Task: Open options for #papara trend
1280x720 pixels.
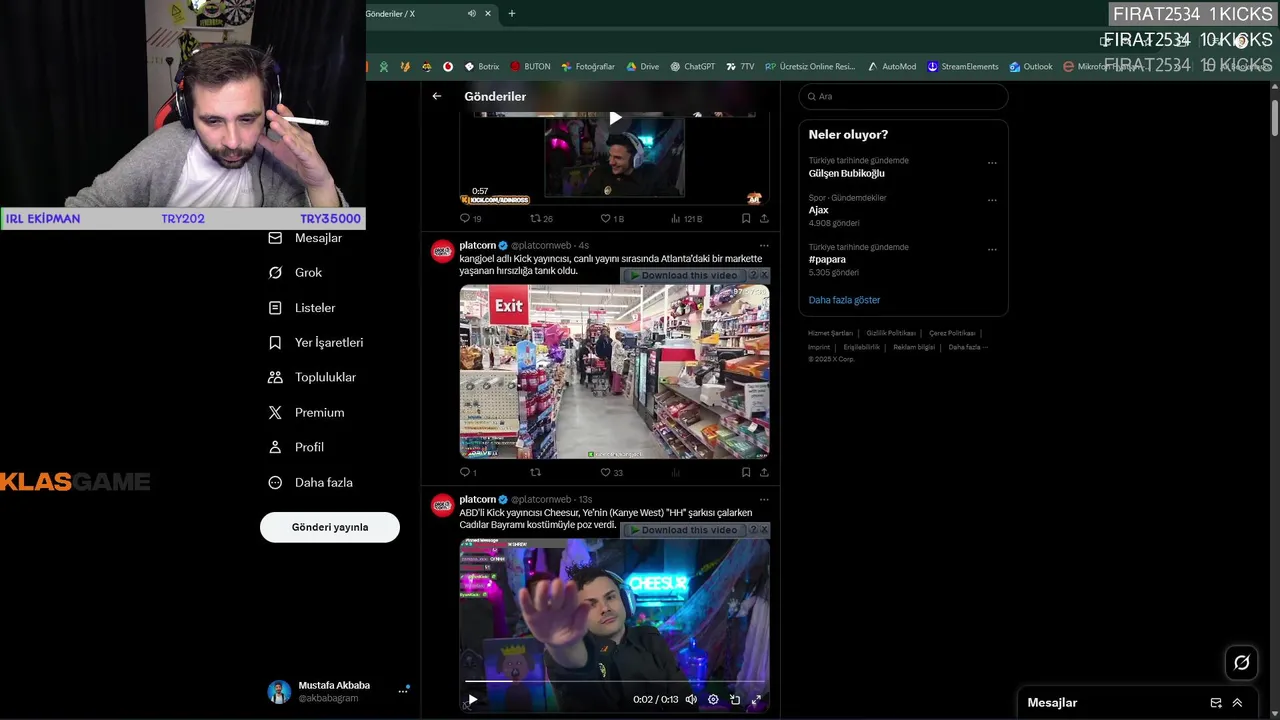Action: (x=992, y=249)
